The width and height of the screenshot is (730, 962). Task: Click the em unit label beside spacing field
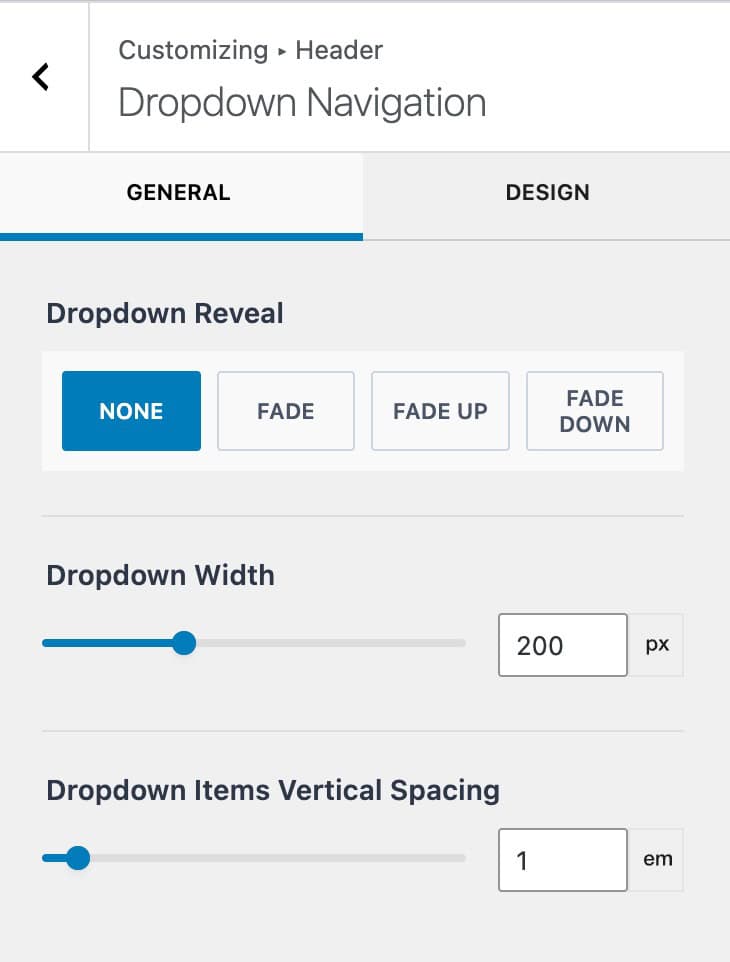[656, 859]
